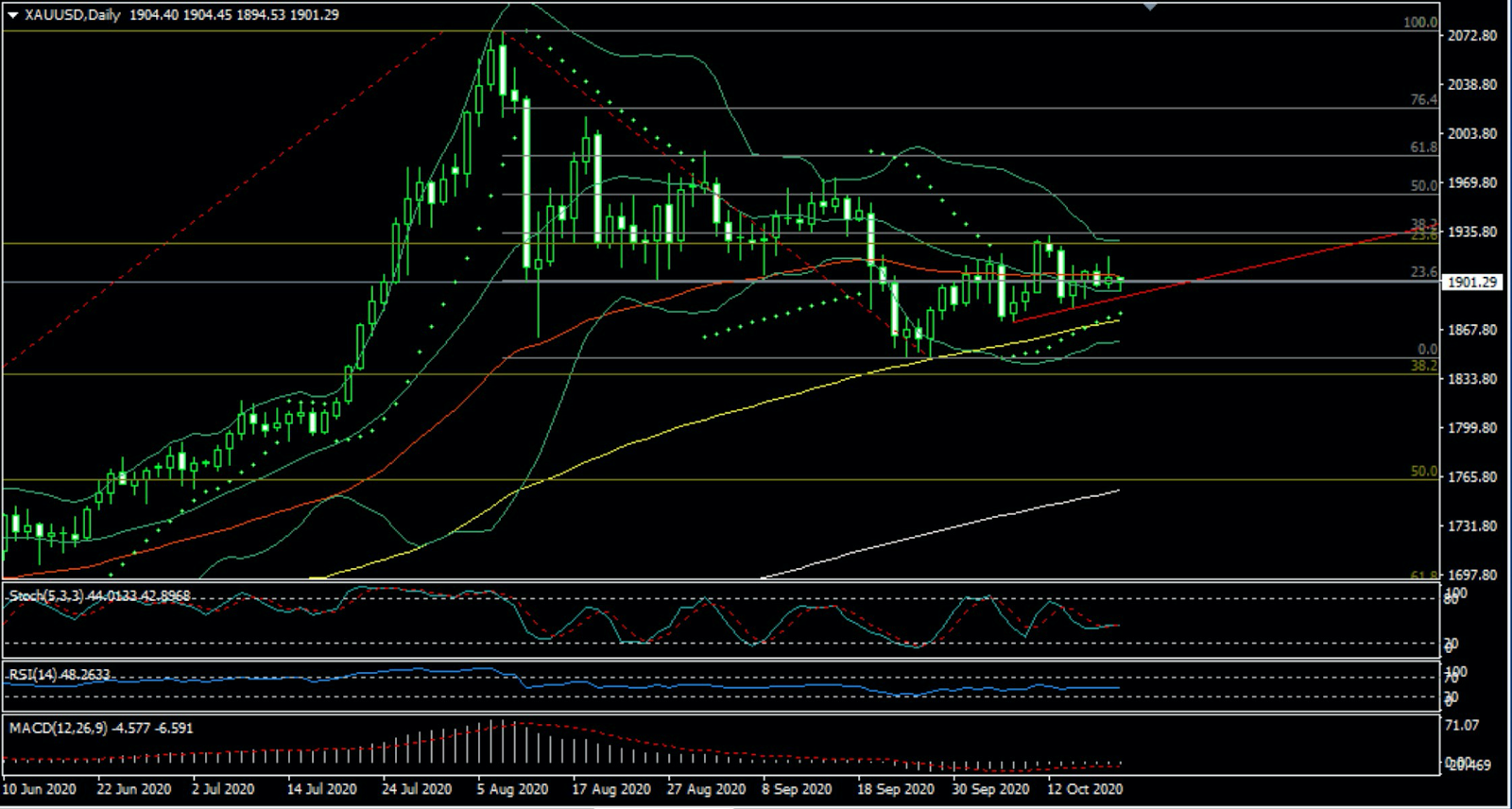The width and height of the screenshot is (1512, 809).
Task: Click the 23.6 Fibonacci level label
Action: [x=1424, y=272]
